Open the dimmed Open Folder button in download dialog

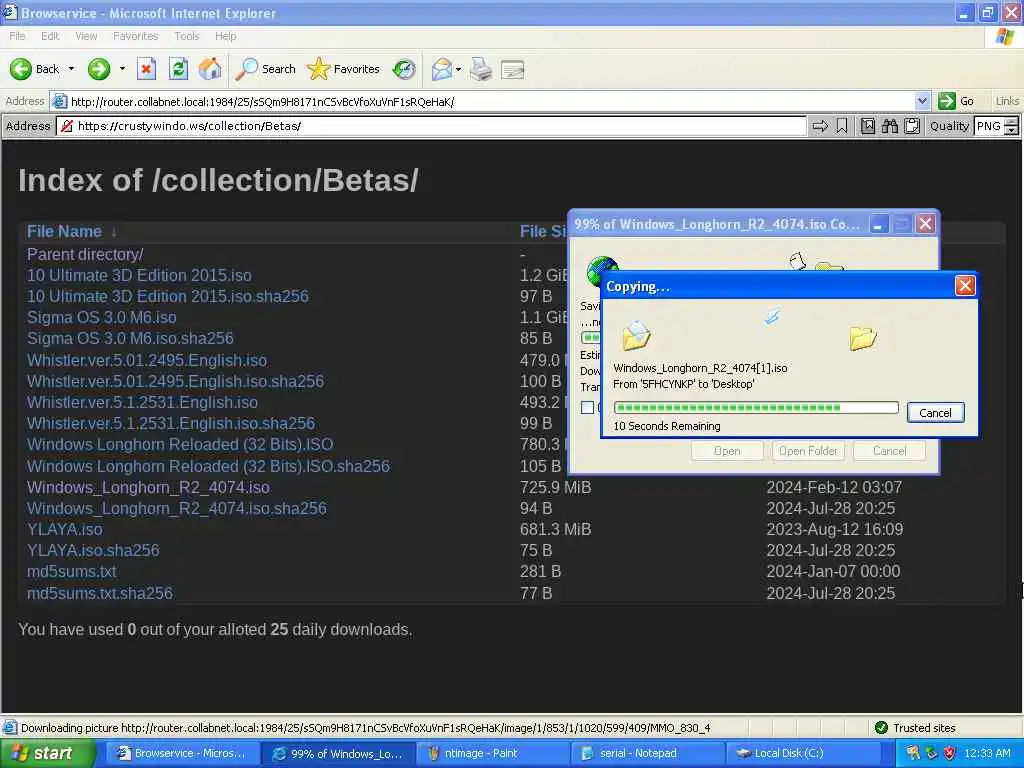(808, 451)
